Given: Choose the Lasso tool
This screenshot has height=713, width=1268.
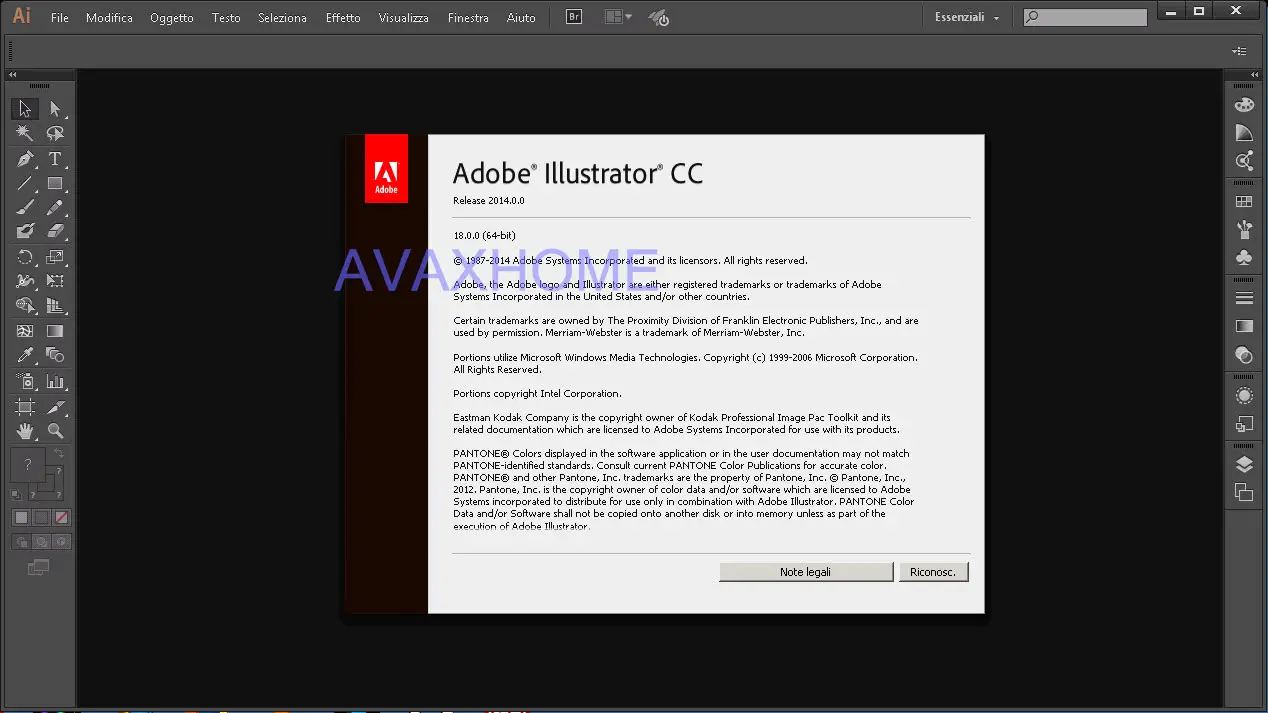Looking at the screenshot, I should click(55, 133).
